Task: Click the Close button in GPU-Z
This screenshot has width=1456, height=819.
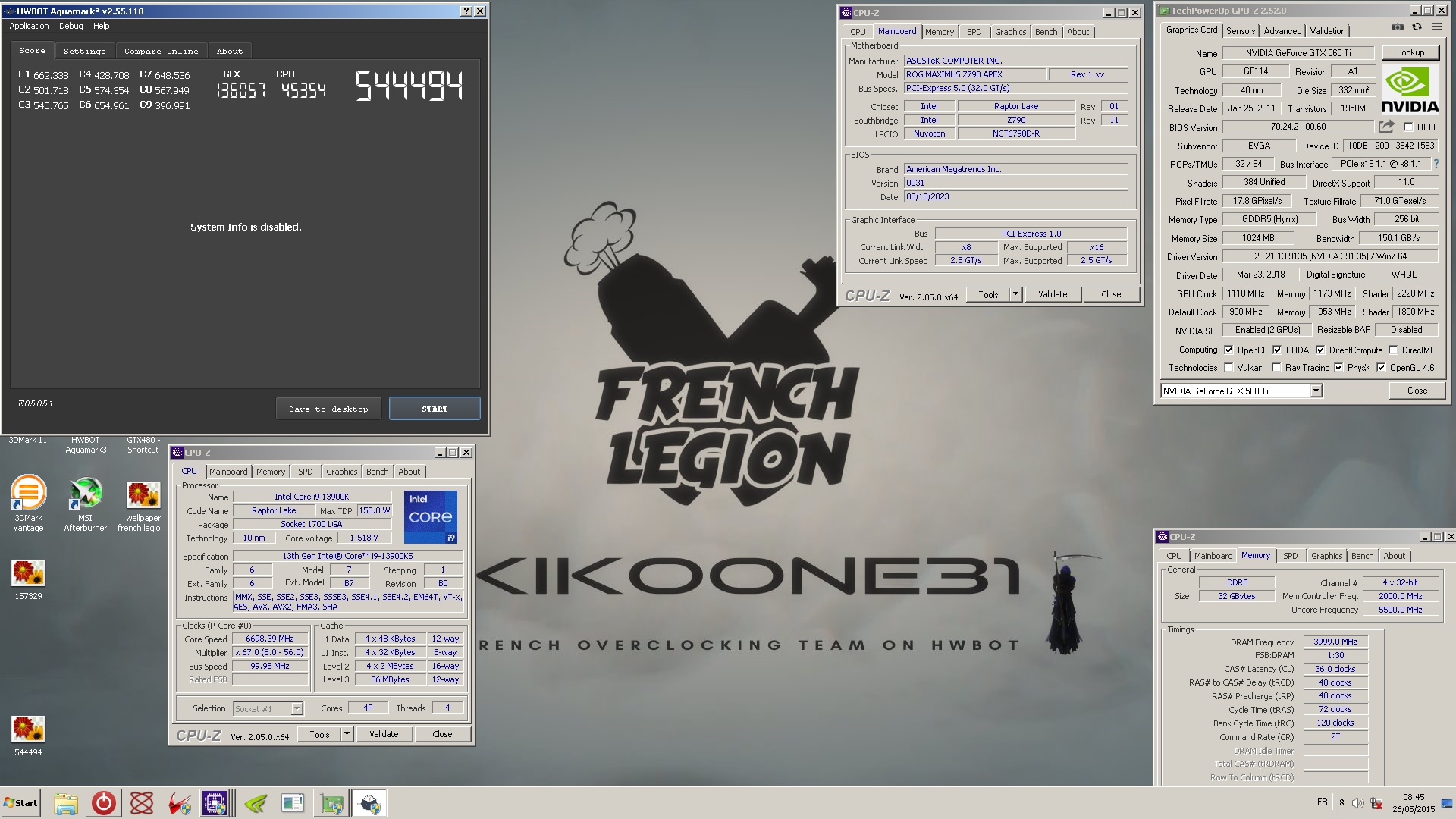Action: [1417, 391]
